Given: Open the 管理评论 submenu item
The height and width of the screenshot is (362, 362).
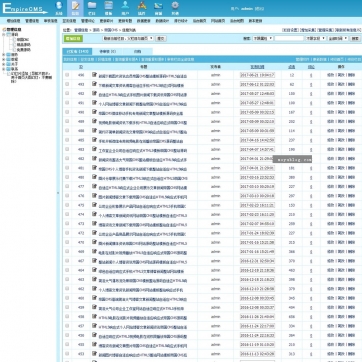Looking at the screenshot, I should pos(88,21).
